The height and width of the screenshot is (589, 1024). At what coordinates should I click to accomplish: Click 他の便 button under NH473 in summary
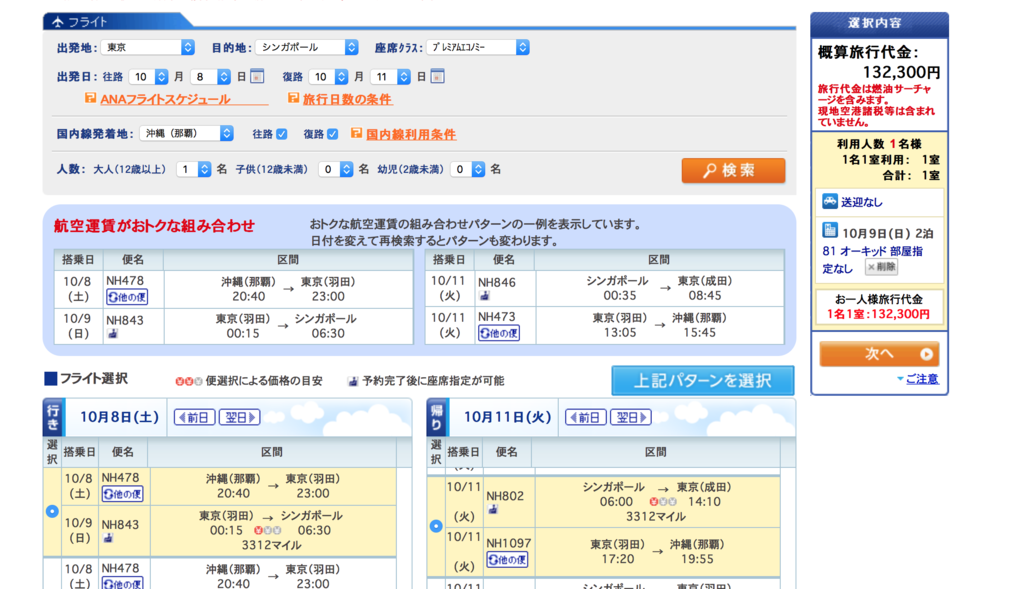[499, 333]
